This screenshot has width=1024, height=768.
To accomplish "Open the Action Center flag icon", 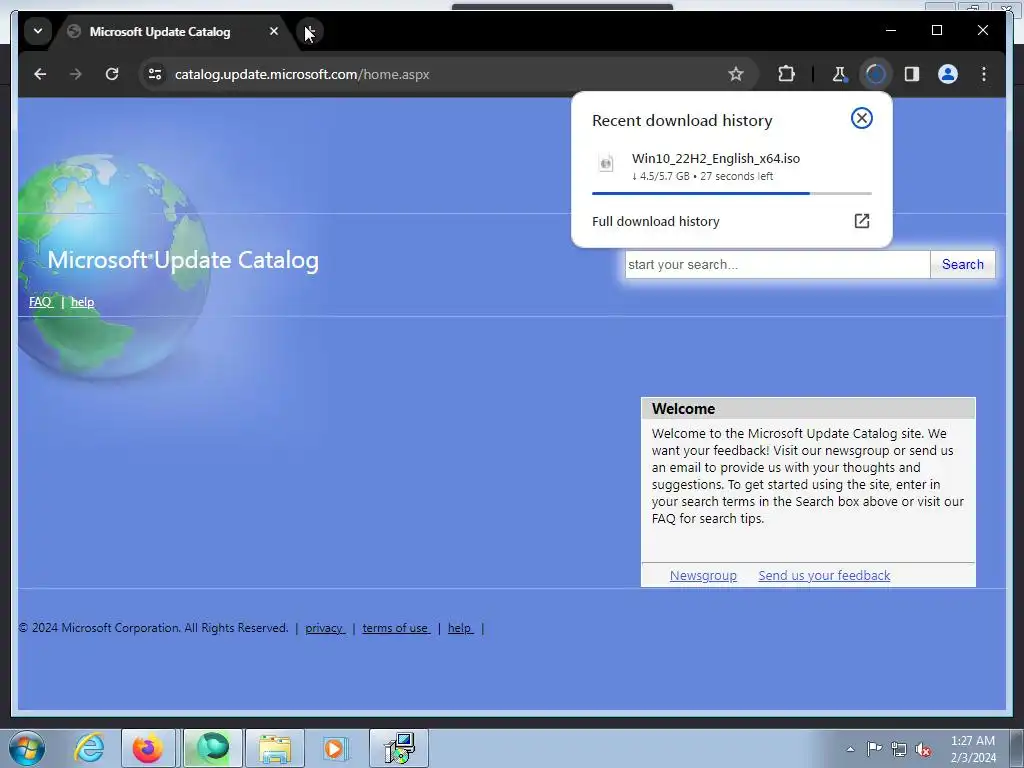I will click(874, 748).
